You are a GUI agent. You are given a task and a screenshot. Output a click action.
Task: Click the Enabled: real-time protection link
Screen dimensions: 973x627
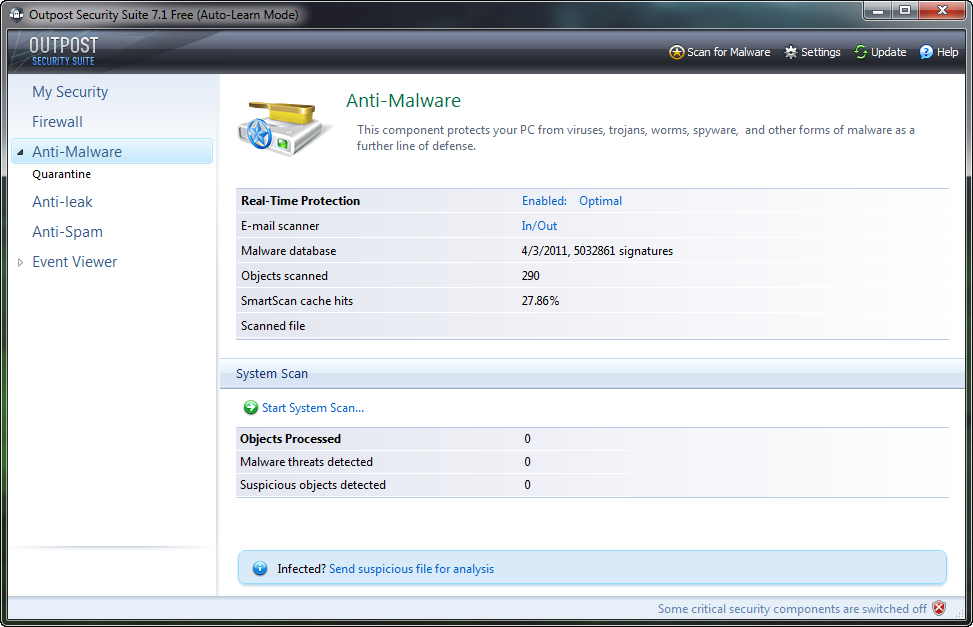[x=544, y=201]
